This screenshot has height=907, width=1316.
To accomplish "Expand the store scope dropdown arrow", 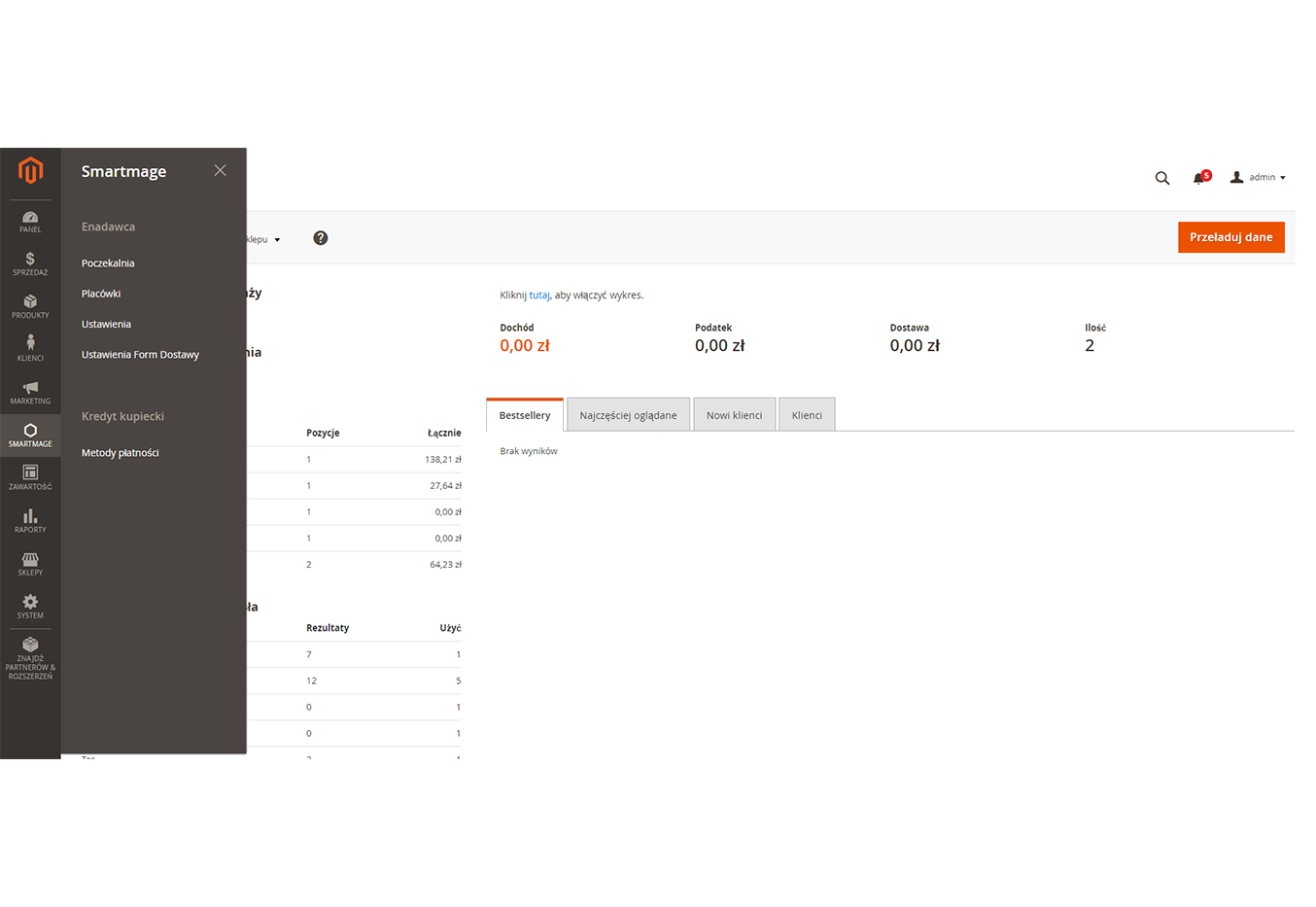I will pyautogui.click(x=277, y=240).
